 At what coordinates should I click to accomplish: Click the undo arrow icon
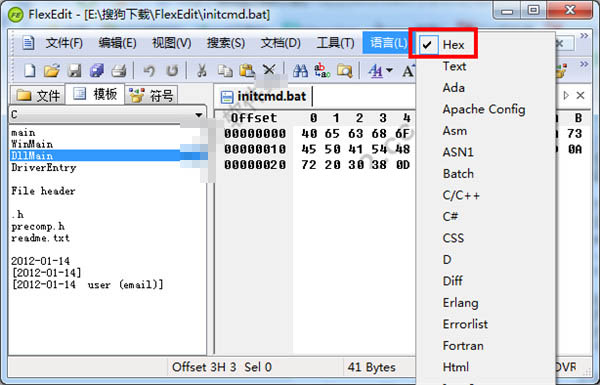pos(149,71)
